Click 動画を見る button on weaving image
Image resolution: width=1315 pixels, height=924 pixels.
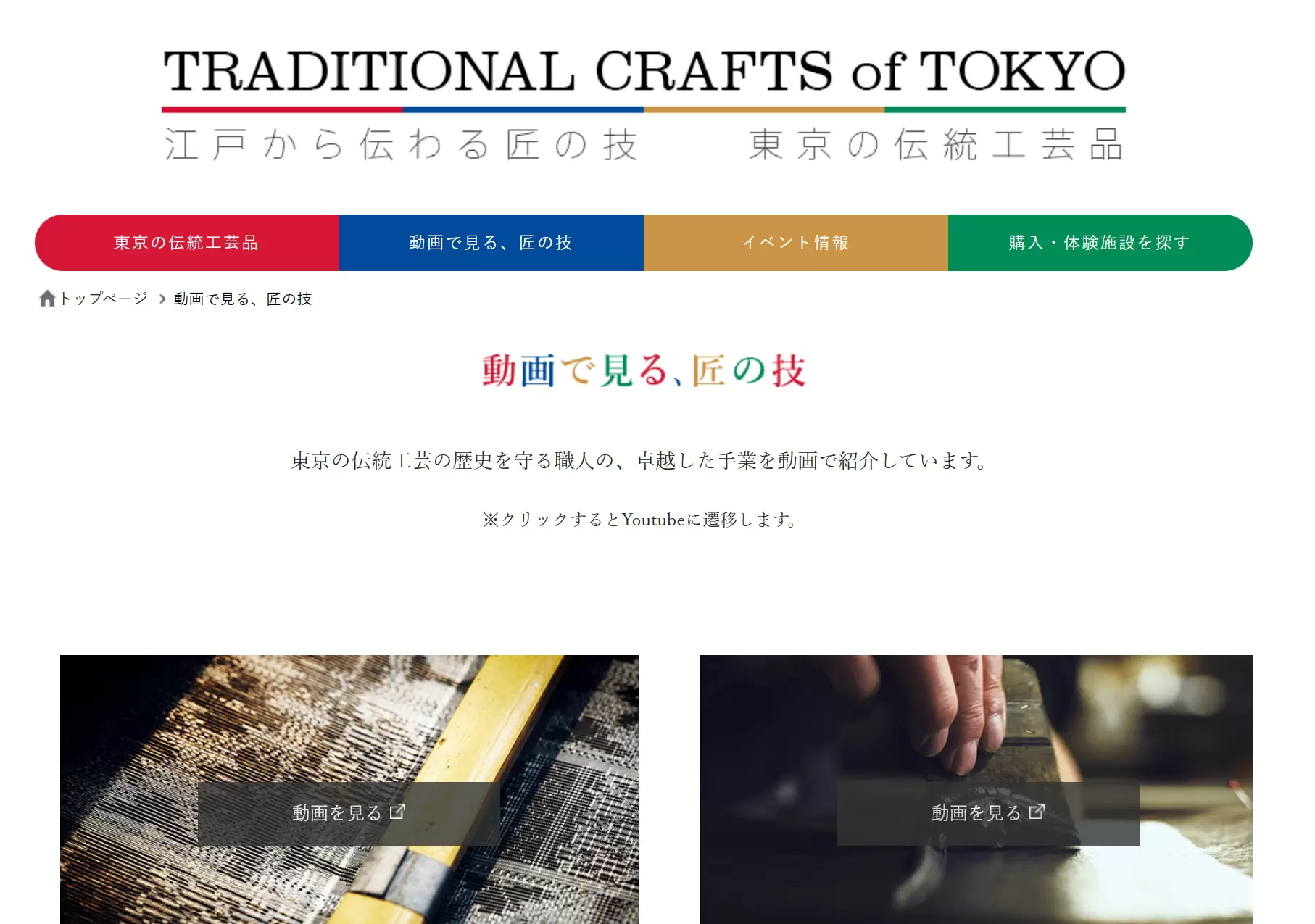click(349, 813)
